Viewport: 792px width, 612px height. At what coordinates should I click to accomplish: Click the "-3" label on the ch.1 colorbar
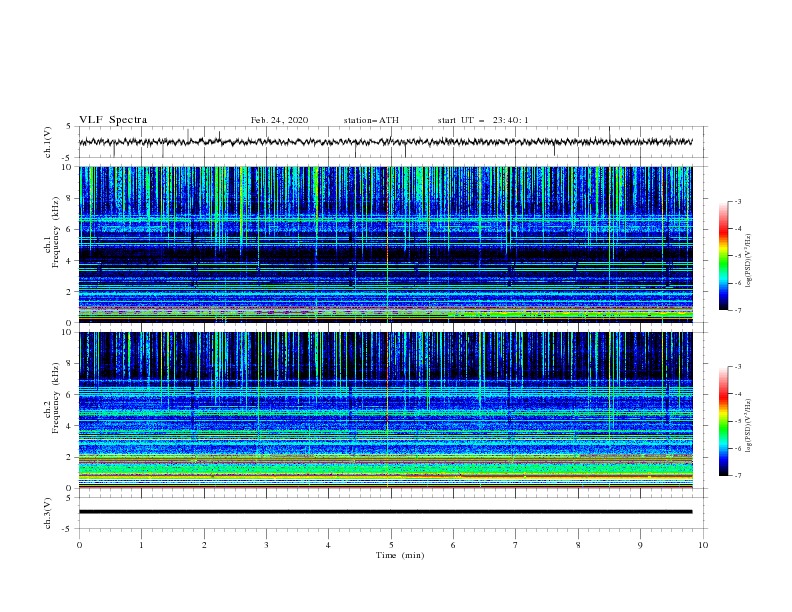pyautogui.click(x=737, y=201)
